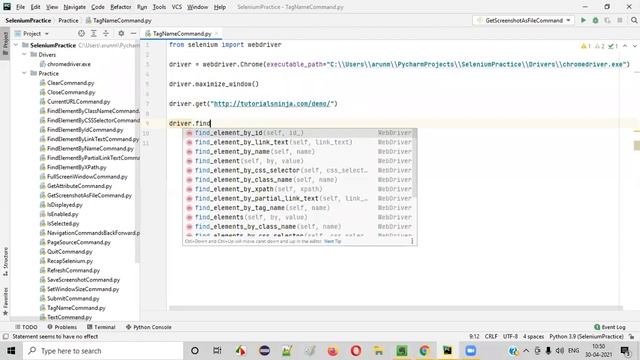Image resolution: width=640 pixels, height=360 pixels.
Task: Open the Structure vertical tool window tab
Action: pos(5,261)
